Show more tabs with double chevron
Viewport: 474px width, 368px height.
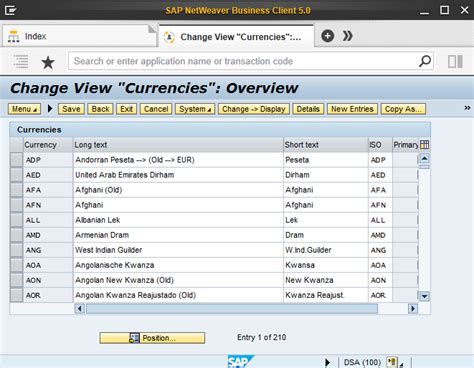click(348, 36)
